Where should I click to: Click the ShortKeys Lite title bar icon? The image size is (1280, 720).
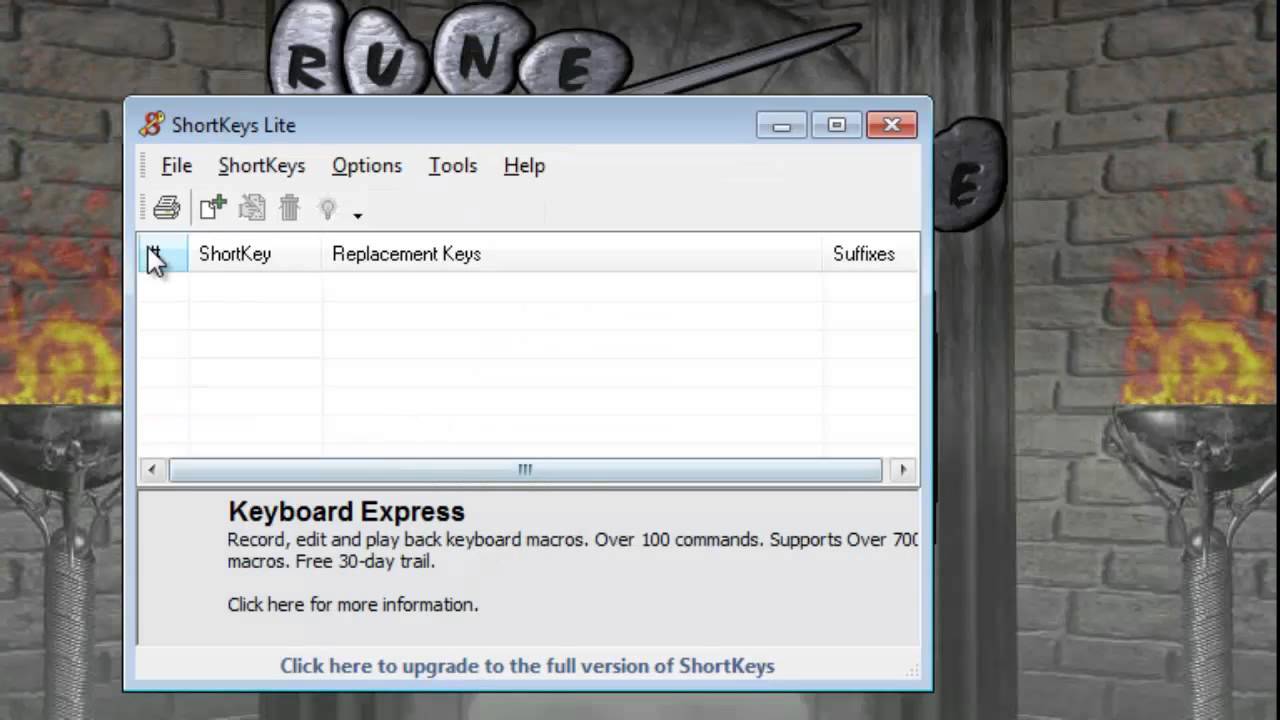pyautogui.click(x=151, y=125)
